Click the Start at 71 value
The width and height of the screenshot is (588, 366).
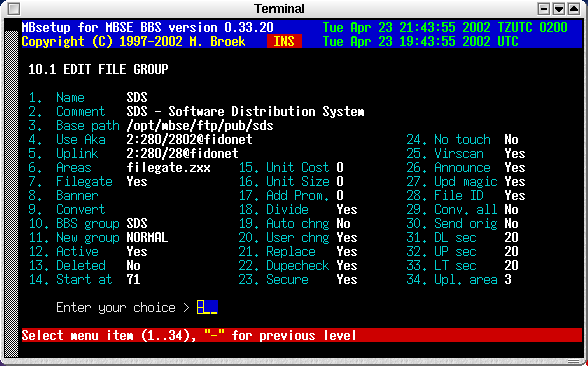[x=134, y=280]
